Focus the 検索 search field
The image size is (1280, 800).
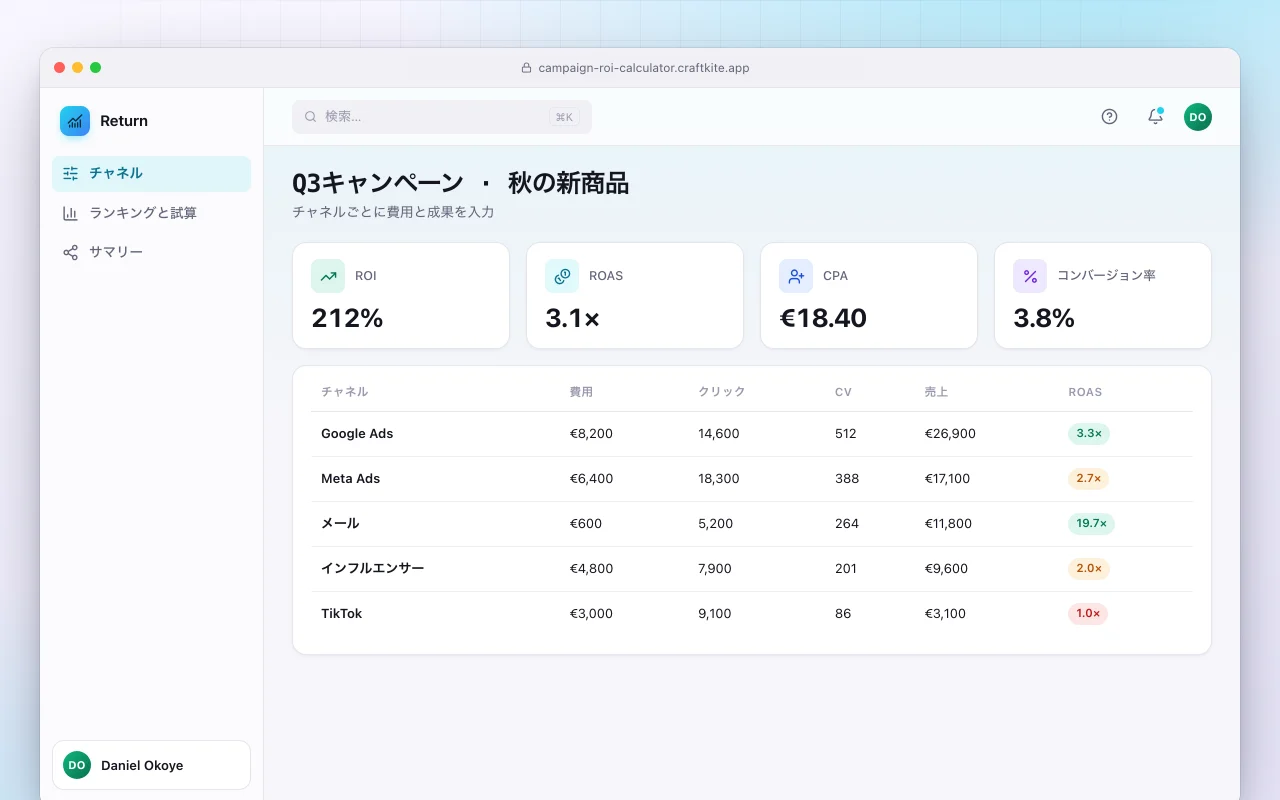coord(442,117)
